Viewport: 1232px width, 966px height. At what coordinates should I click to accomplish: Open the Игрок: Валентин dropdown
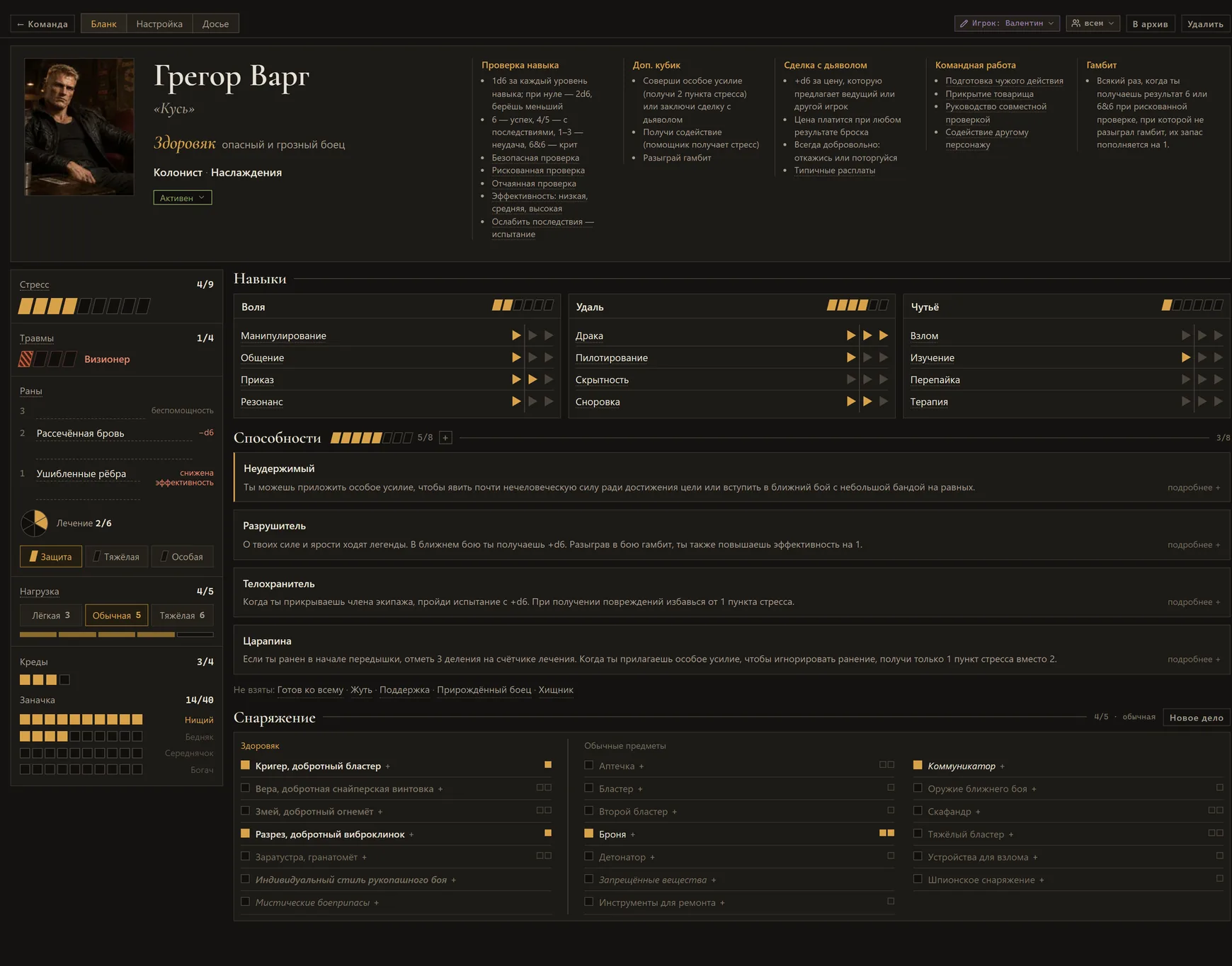[1007, 23]
